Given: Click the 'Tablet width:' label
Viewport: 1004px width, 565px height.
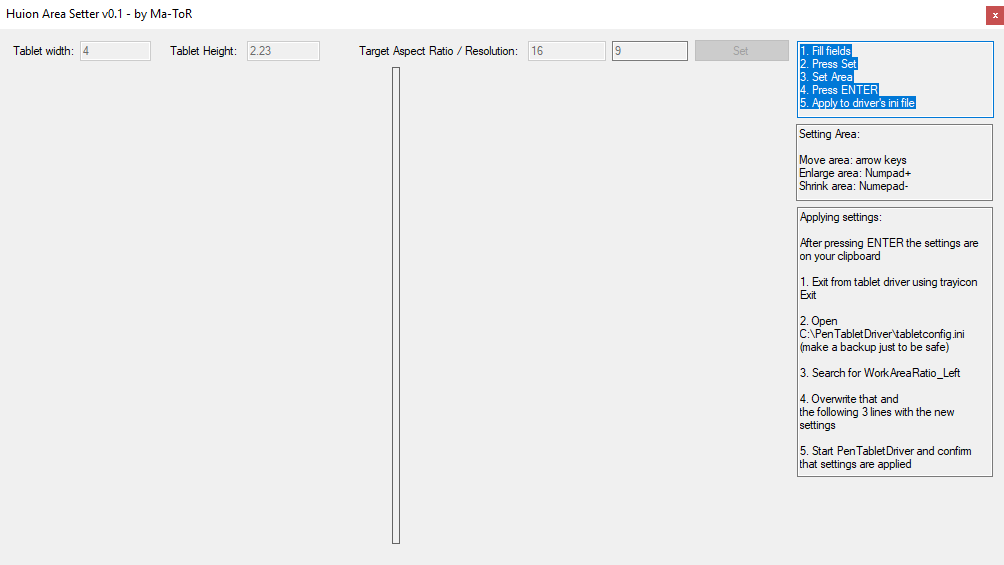Looking at the screenshot, I should 44,51.
